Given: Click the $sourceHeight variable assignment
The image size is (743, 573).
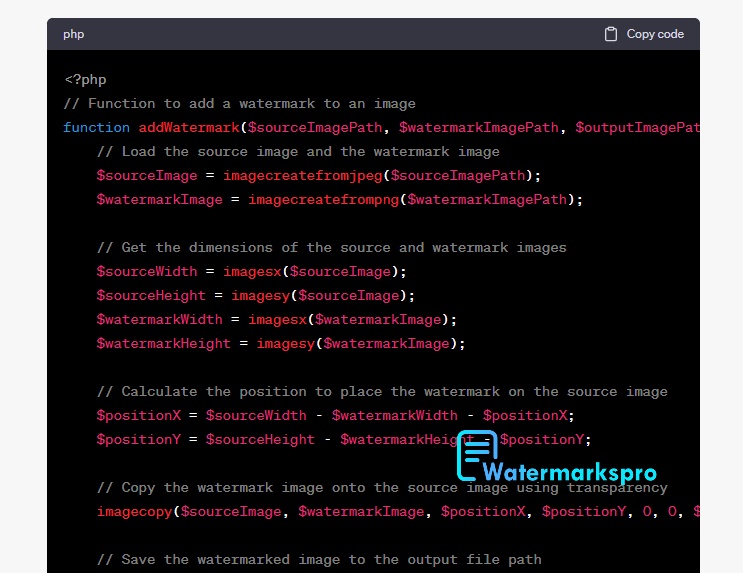Looking at the screenshot, I should click(151, 296).
